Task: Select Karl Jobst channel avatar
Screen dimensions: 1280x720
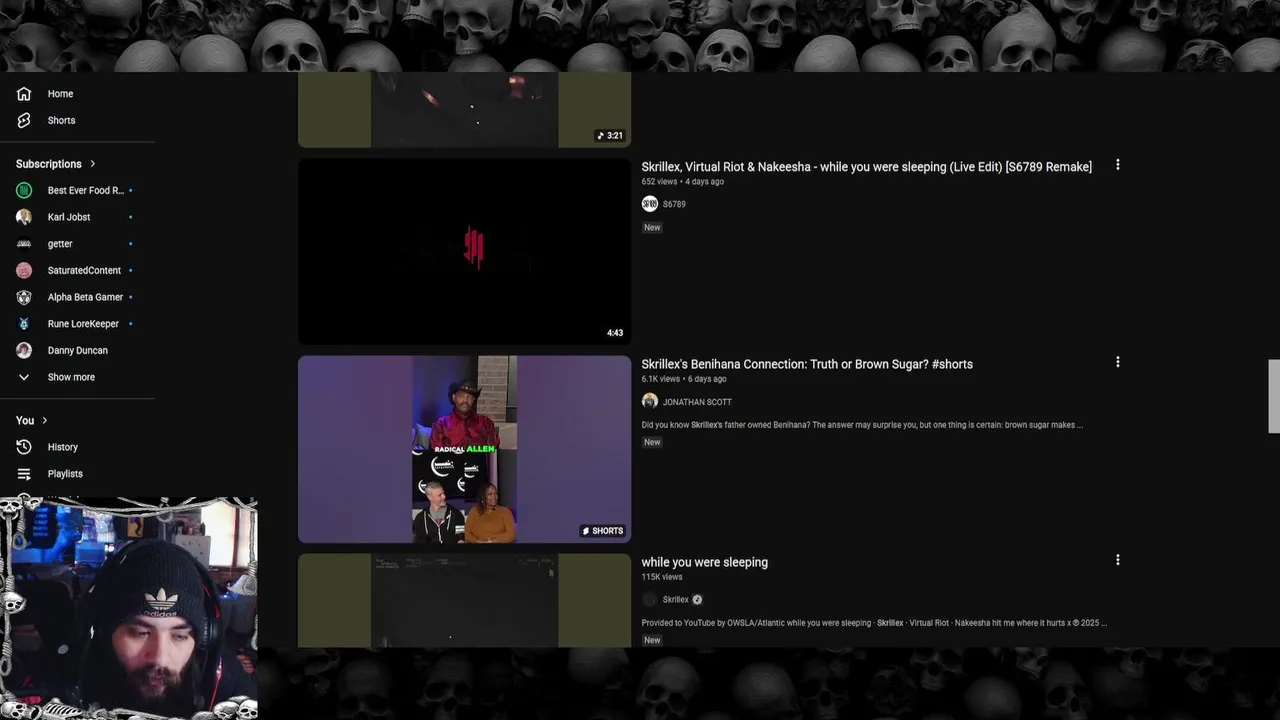Action: tap(24, 217)
